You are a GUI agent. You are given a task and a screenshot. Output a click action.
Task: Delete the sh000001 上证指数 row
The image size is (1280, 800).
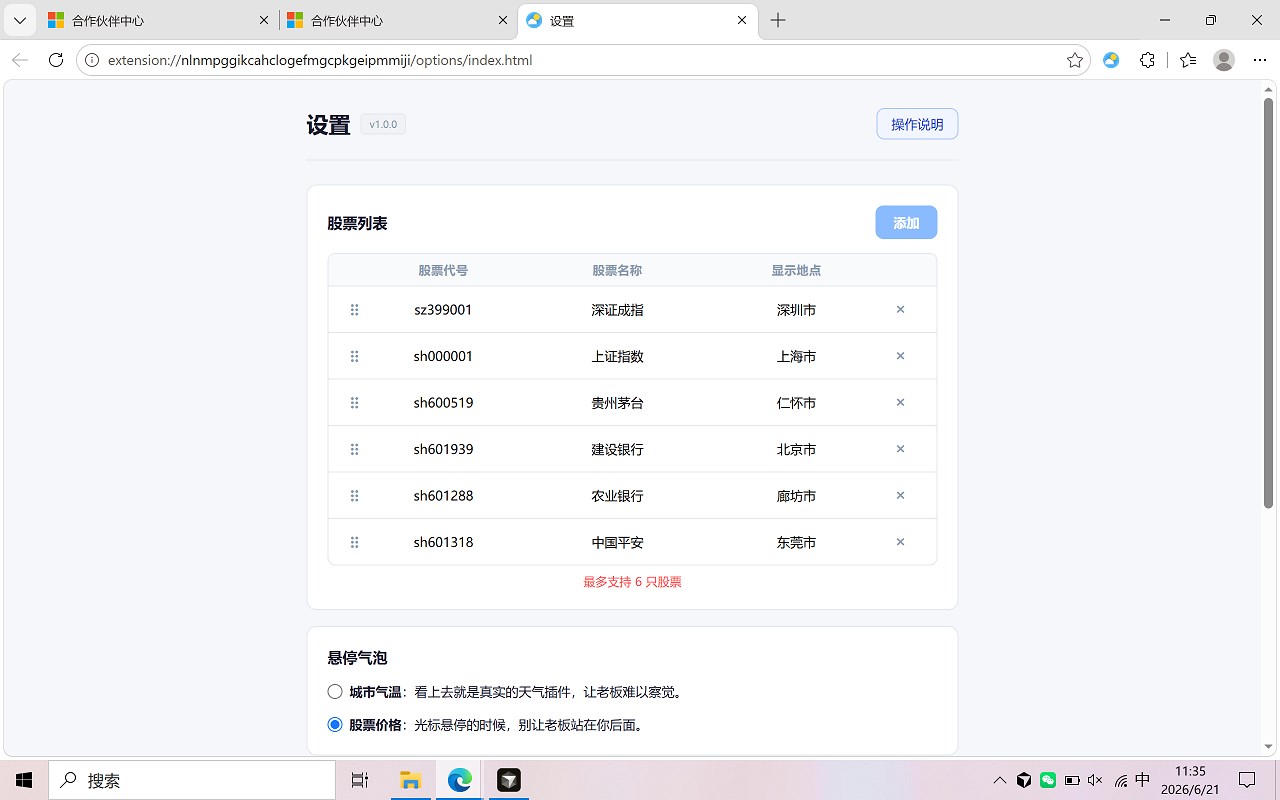pyautogui.click(x=900, y=356)
